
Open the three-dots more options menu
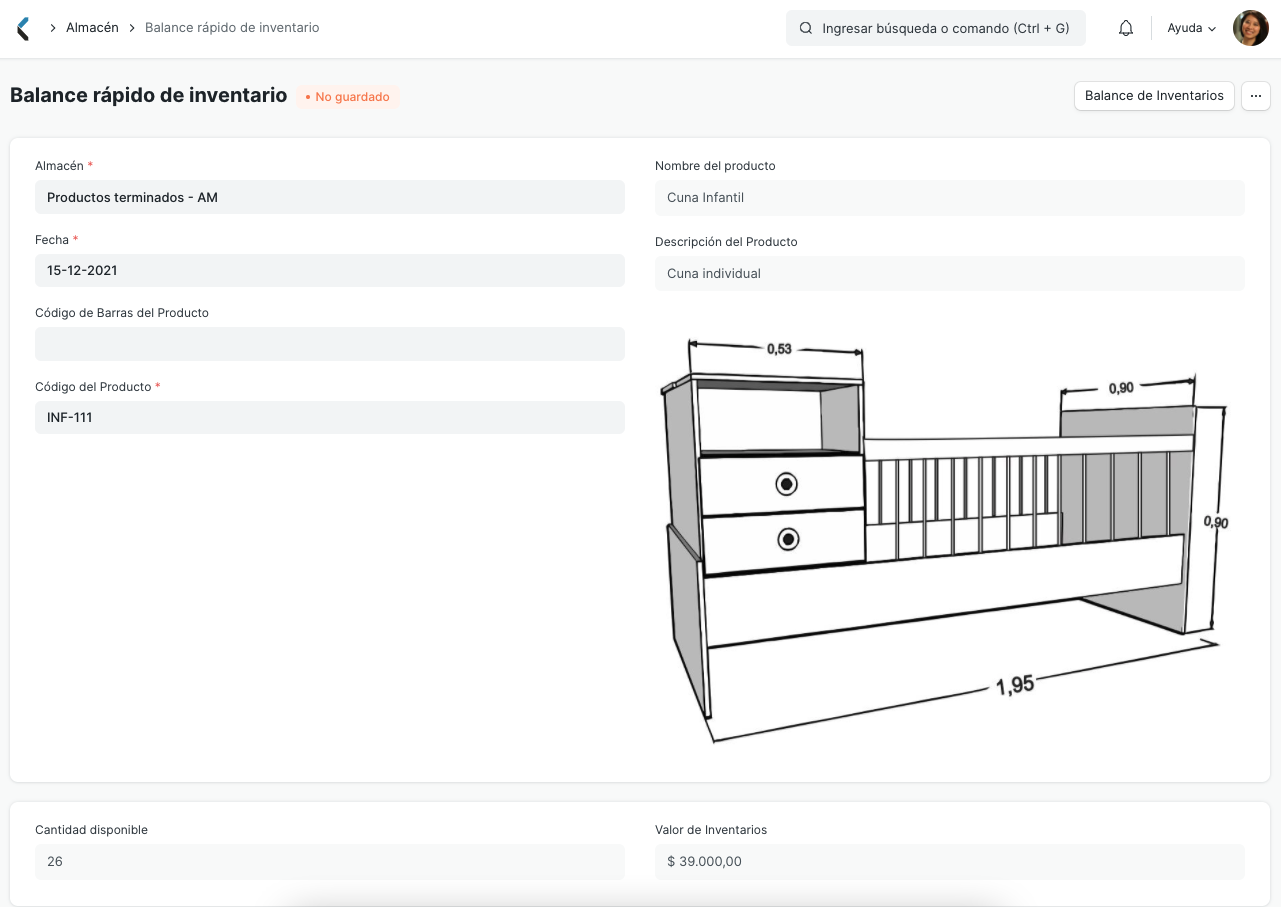1256,96
